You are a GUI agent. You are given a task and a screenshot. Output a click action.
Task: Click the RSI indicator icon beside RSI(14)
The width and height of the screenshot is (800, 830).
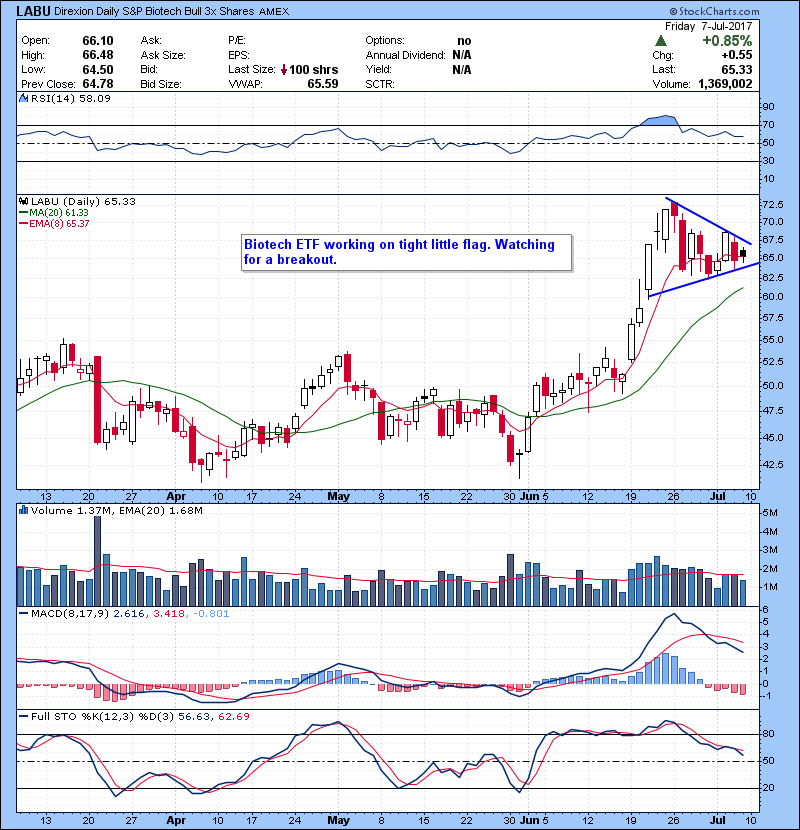(x=23, y=98)
